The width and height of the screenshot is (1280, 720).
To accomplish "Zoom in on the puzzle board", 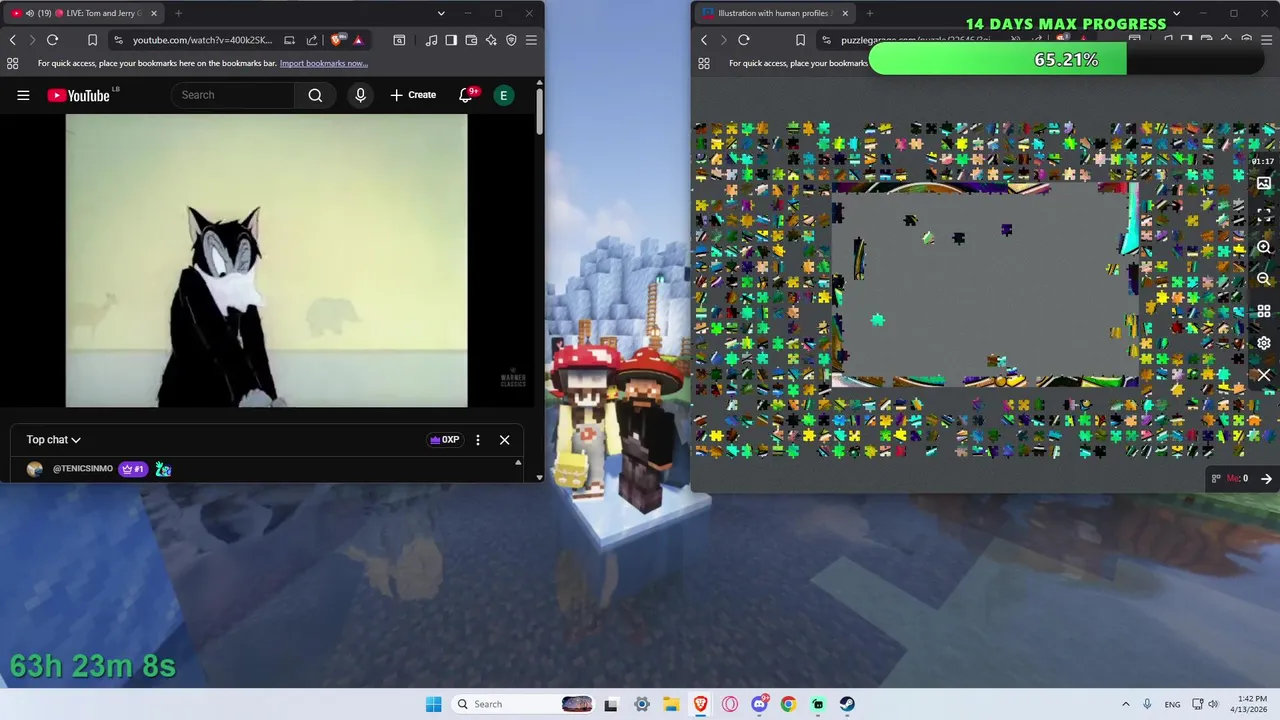I will (x=1264, y=247).
